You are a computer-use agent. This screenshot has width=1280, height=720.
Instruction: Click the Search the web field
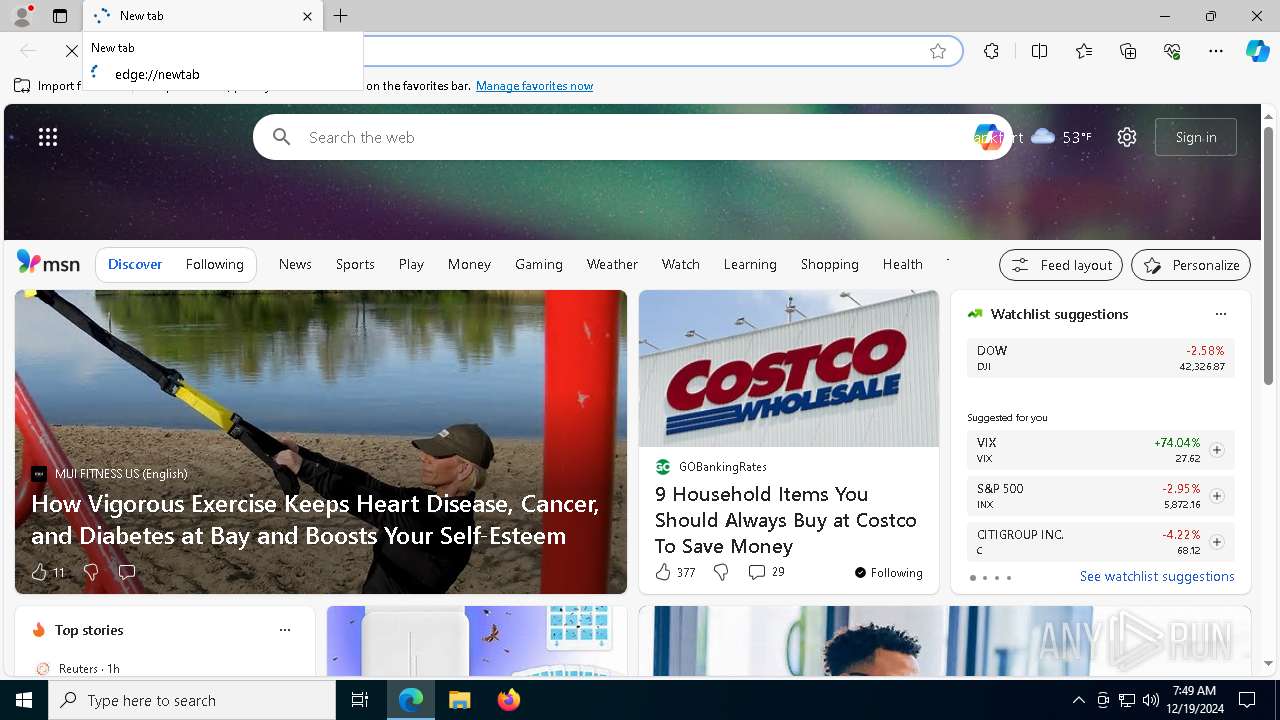(632, 137)
